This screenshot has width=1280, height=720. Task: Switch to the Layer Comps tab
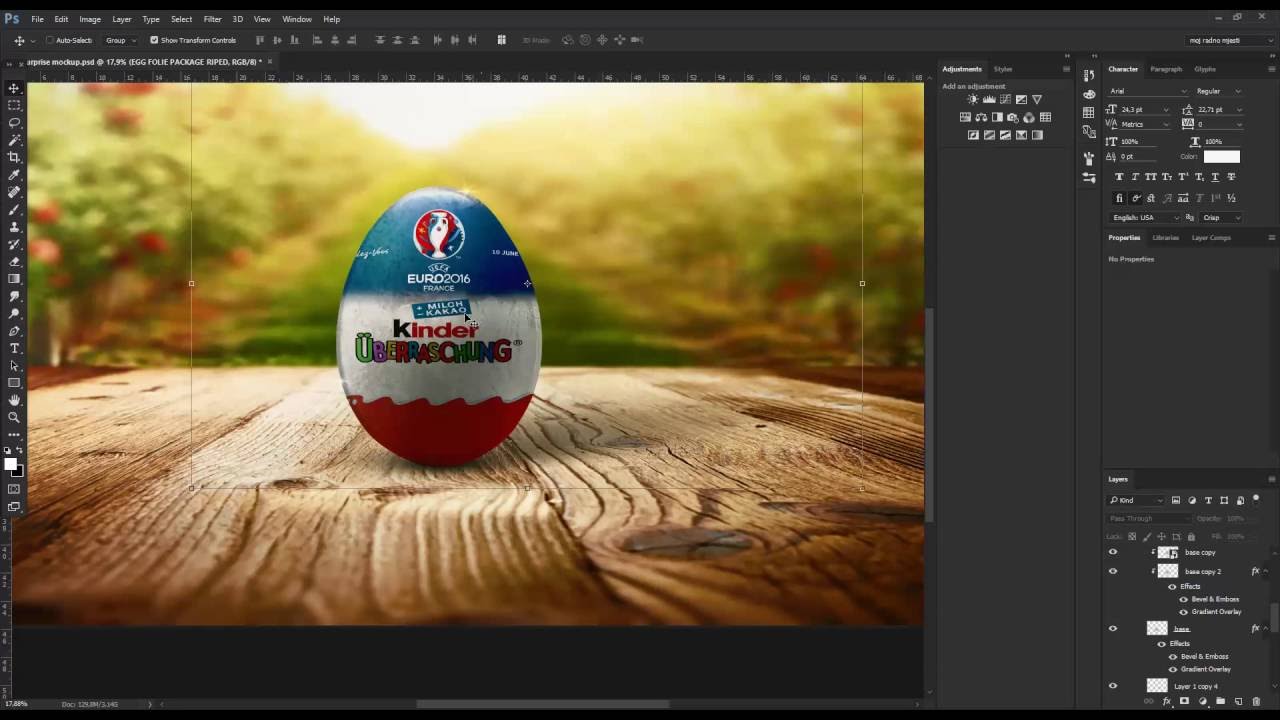coord(1211,238)
